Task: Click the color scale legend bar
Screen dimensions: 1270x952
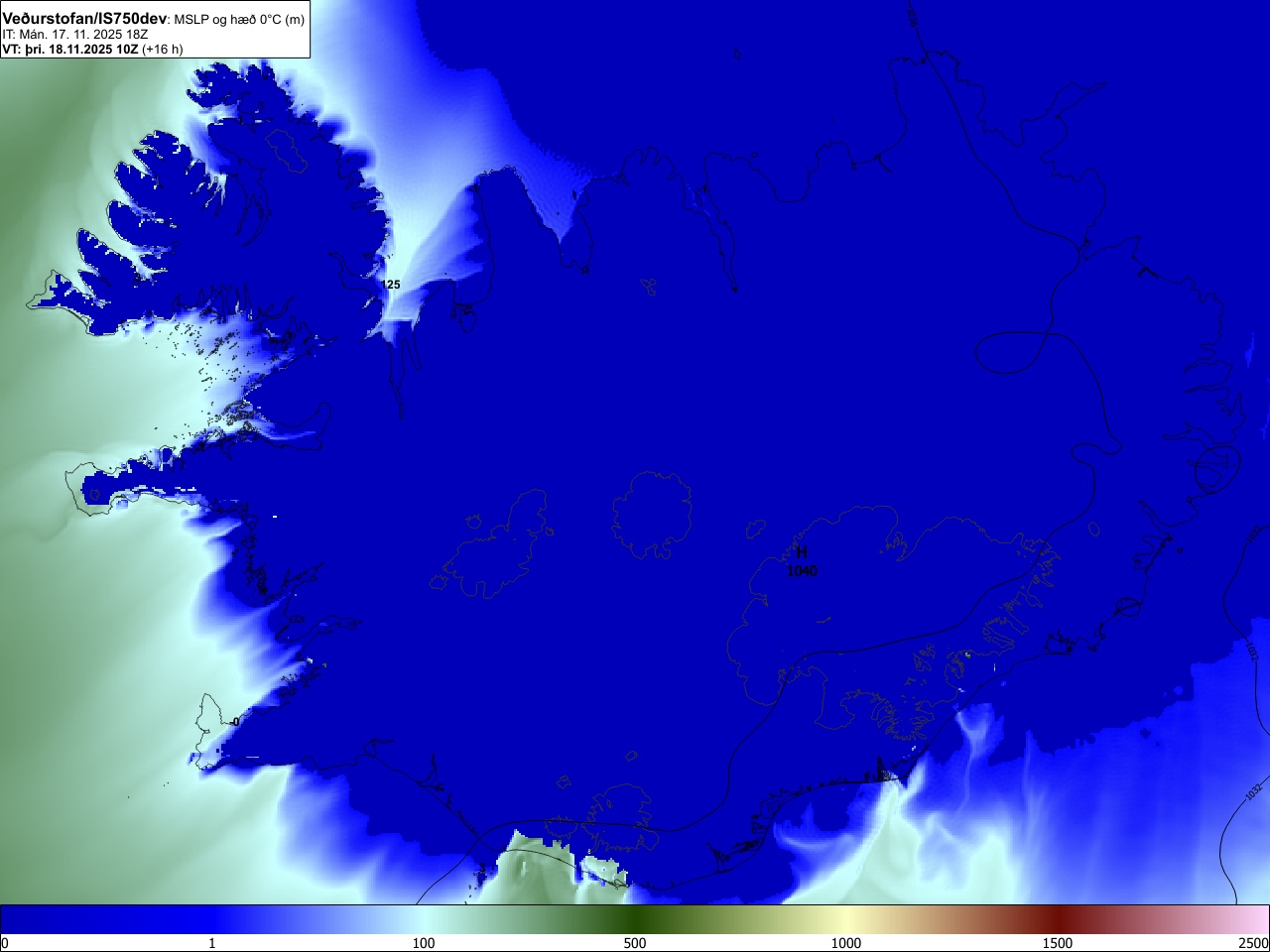Action: click(x=635, y=918)
